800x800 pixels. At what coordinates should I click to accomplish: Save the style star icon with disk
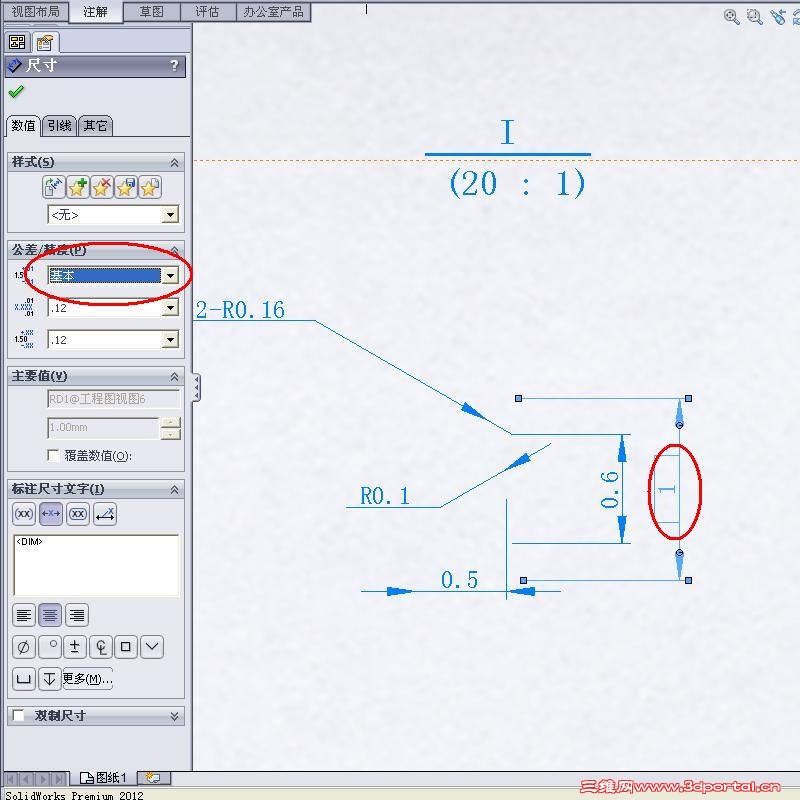pos(126,187)
